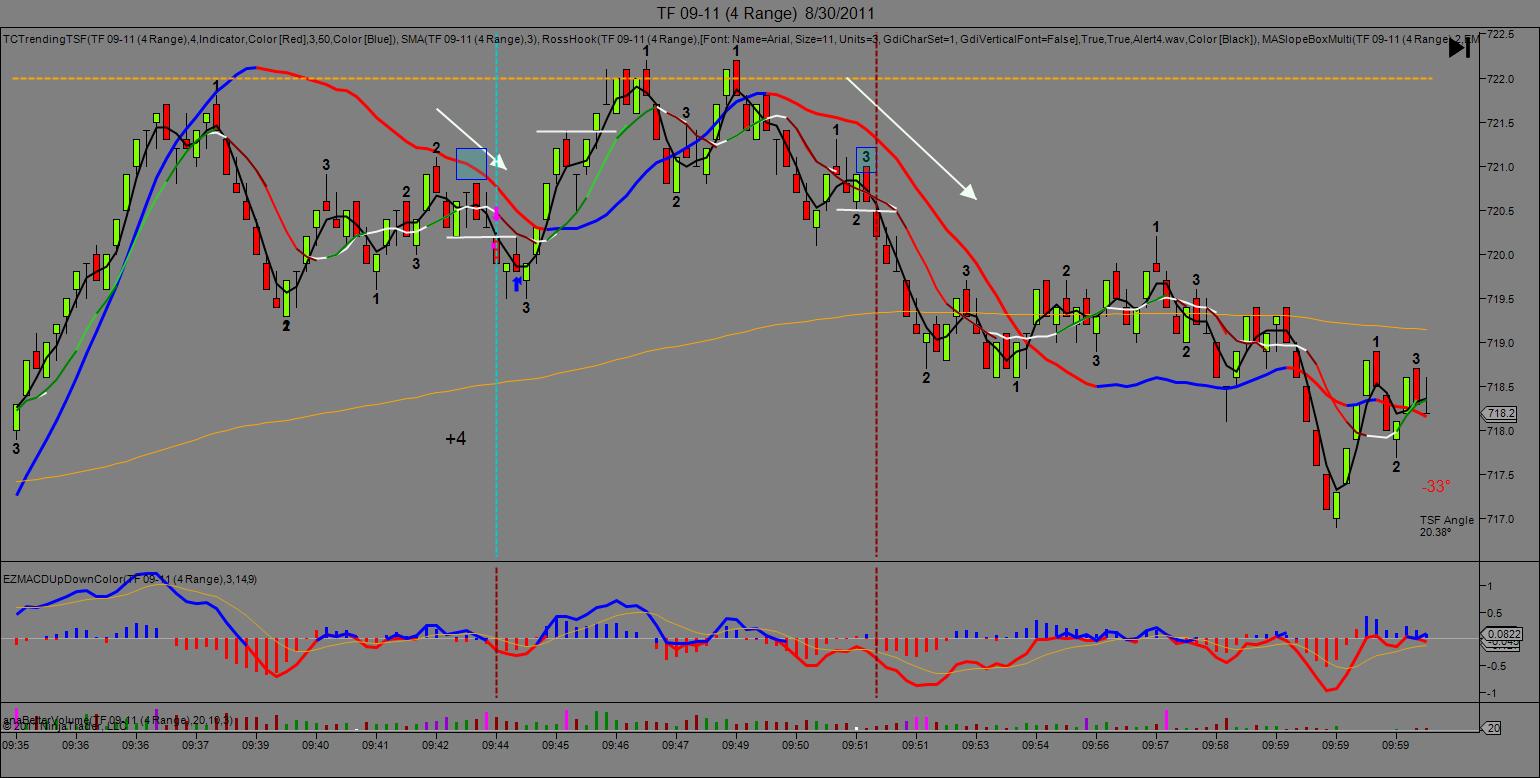Select the chart title TF 09-11 (4 Range) 8/30/2011

click(766, 13)
